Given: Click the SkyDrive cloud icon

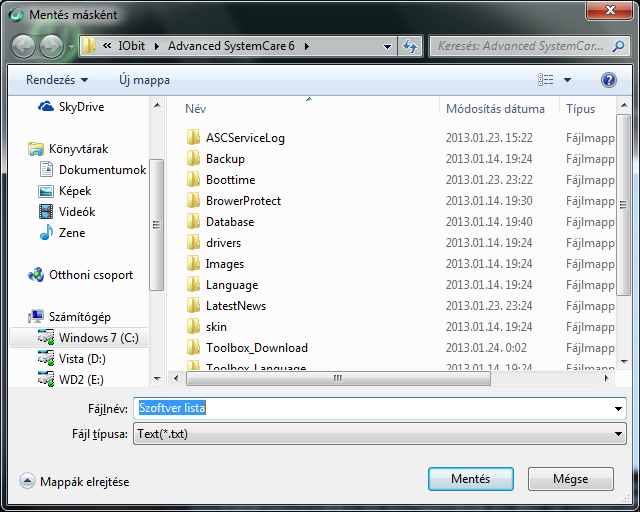Looking at the screenshot, I should [x=46, y=107].
